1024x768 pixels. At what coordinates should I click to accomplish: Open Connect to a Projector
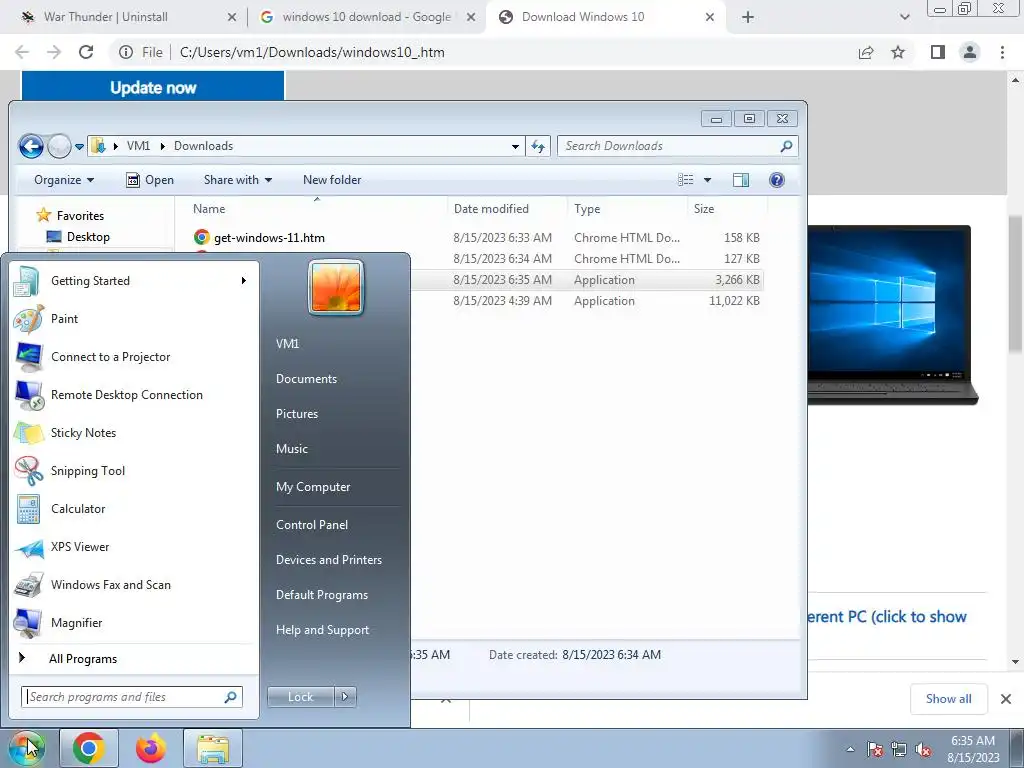click(x=110, y=357)
